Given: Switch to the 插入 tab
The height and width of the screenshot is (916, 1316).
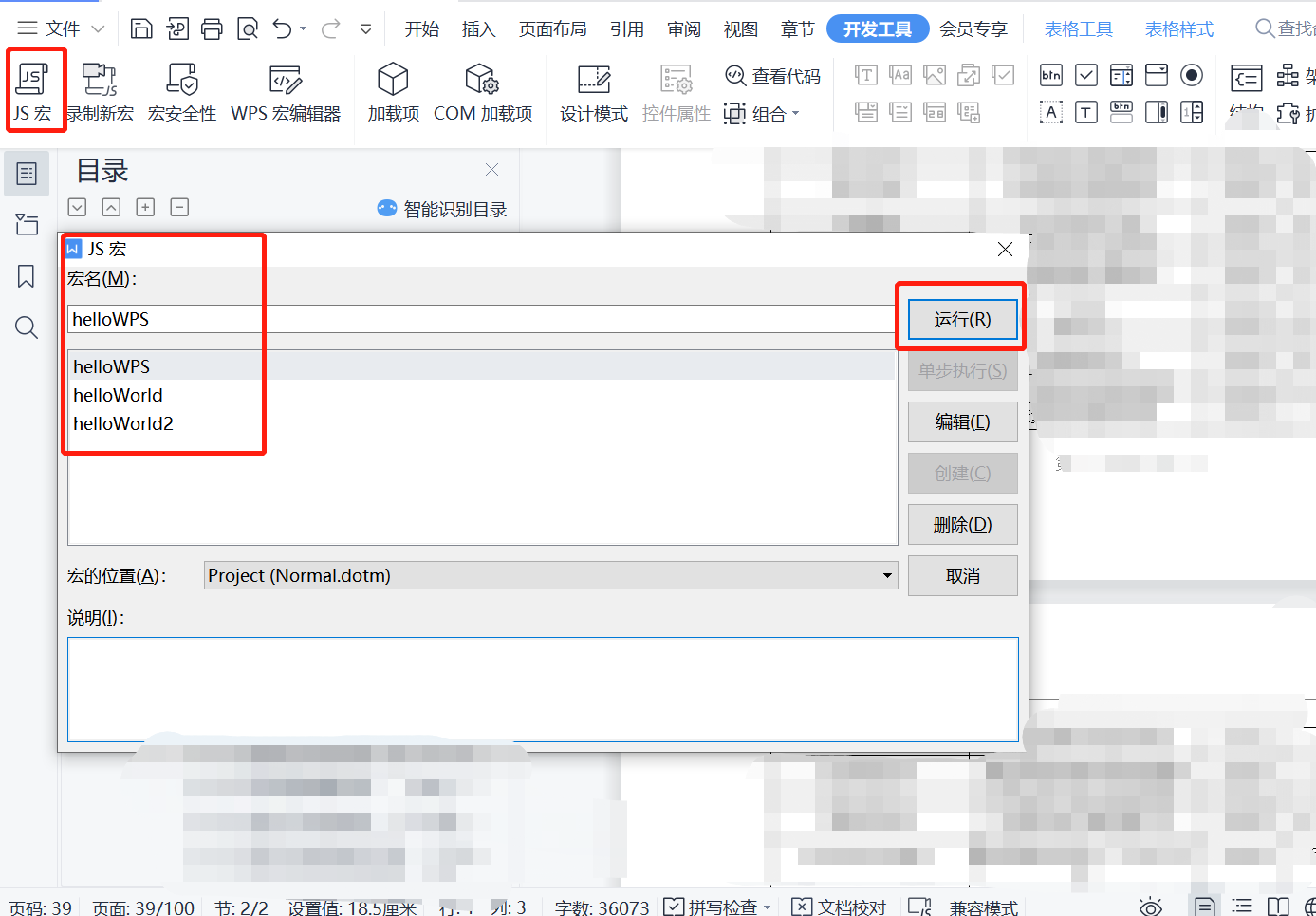Looking at the screenshot, I should (x=479, y=29).
